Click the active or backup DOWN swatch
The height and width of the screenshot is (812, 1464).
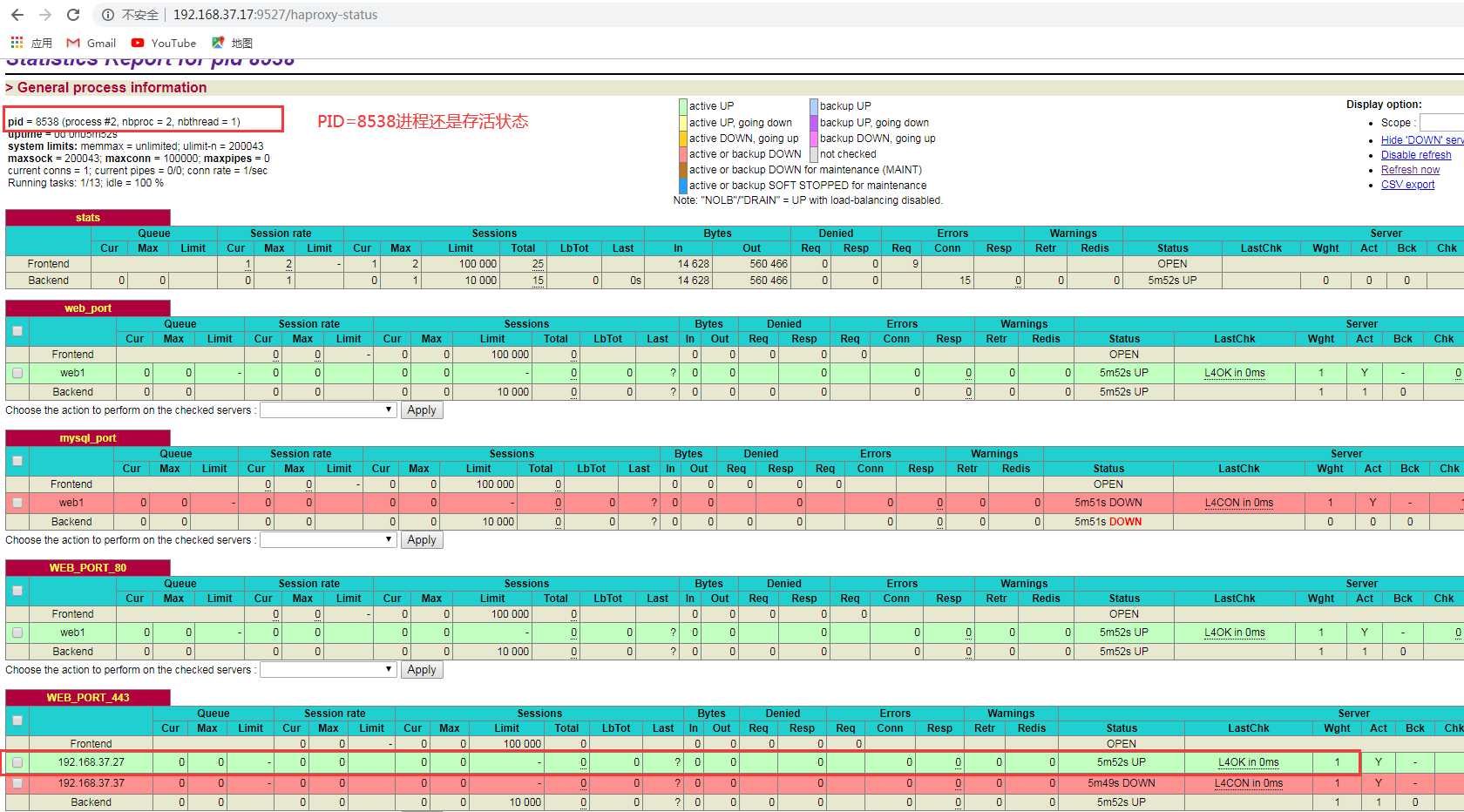coord(683,154)
